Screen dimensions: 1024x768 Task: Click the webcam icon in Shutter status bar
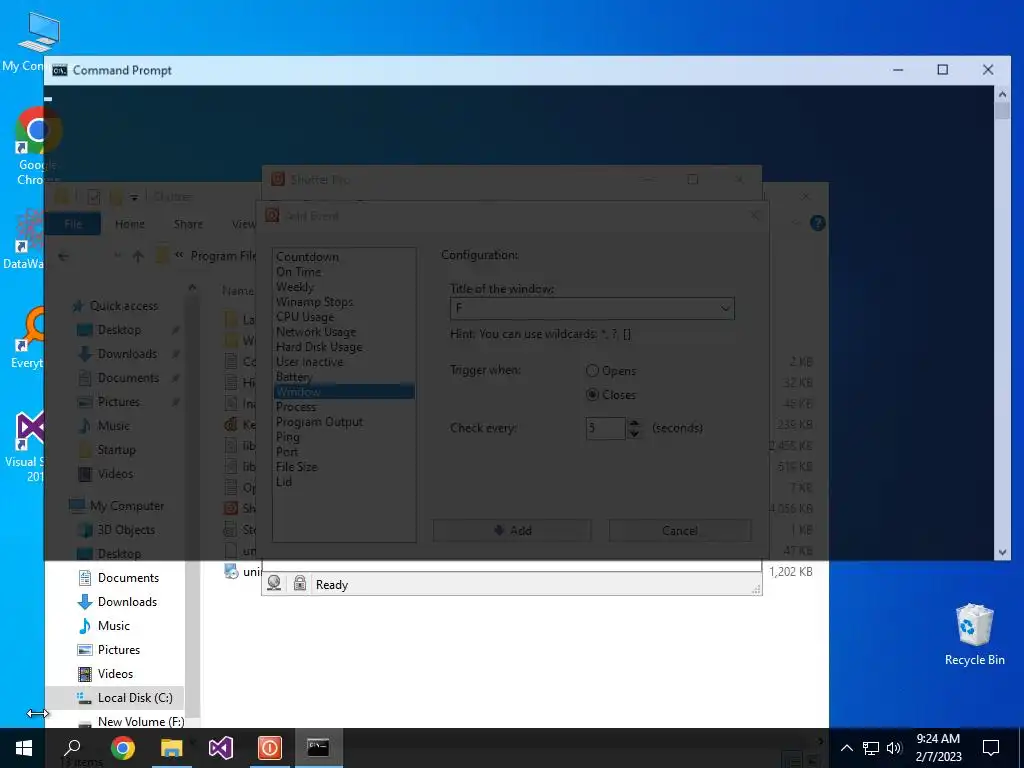tap(274, 583)
